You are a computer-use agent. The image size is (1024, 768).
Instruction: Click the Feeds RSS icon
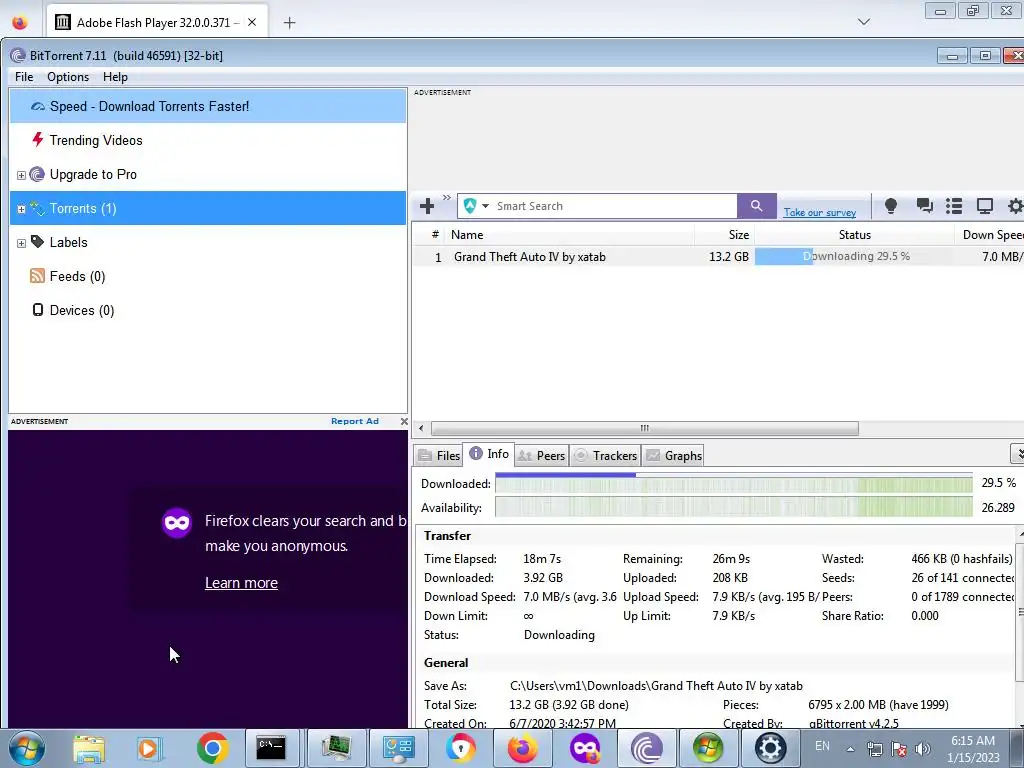[x=37, y=276]
